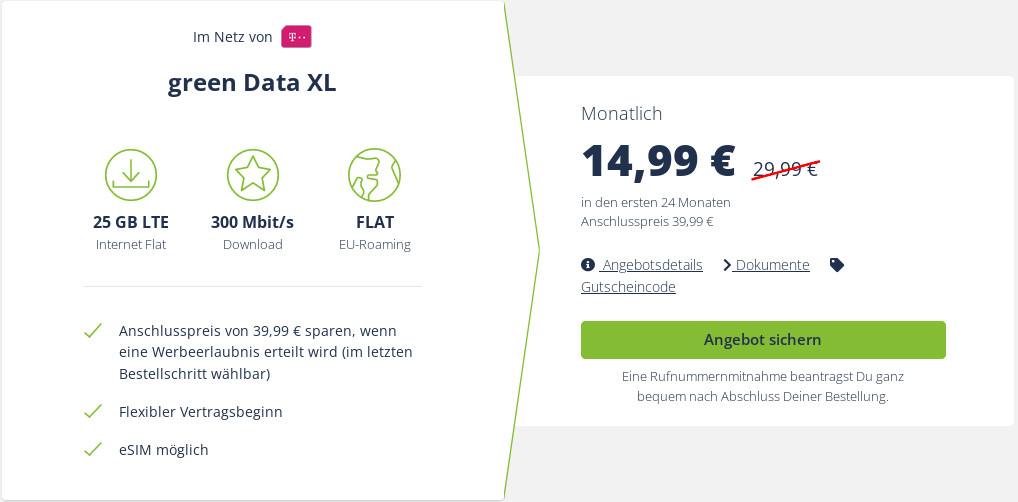The image size is (1018, 502).
Task: Click the green Data XL heading
Action: [252, 83]
